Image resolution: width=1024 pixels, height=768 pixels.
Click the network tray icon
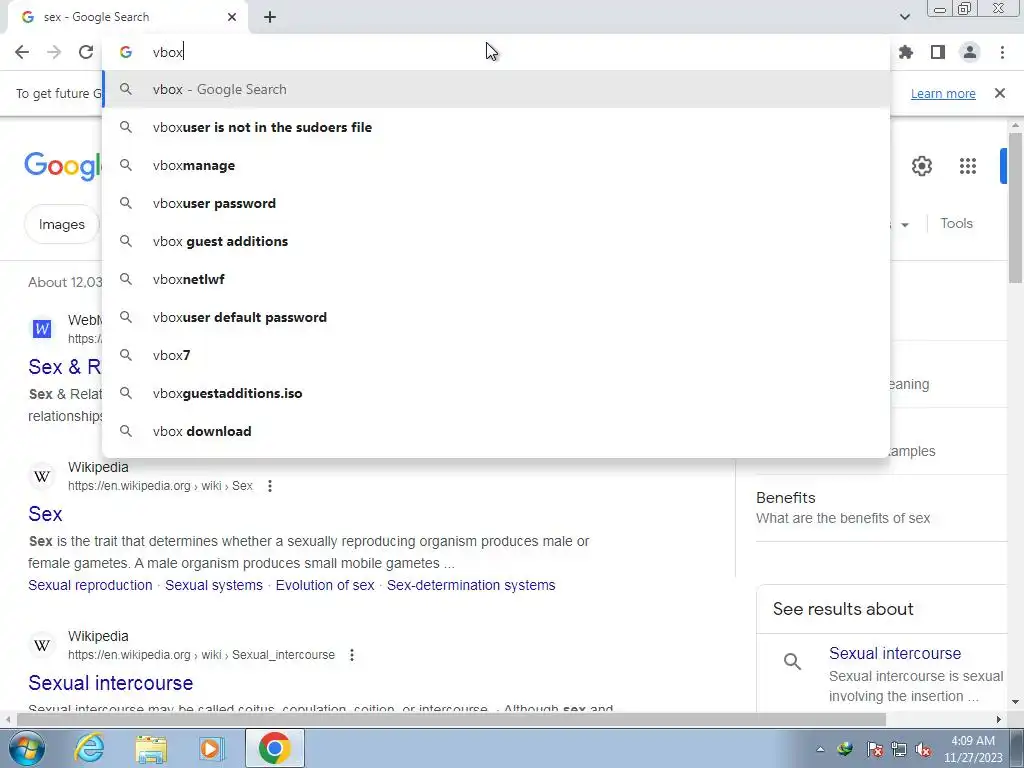[x=899, y=750]
